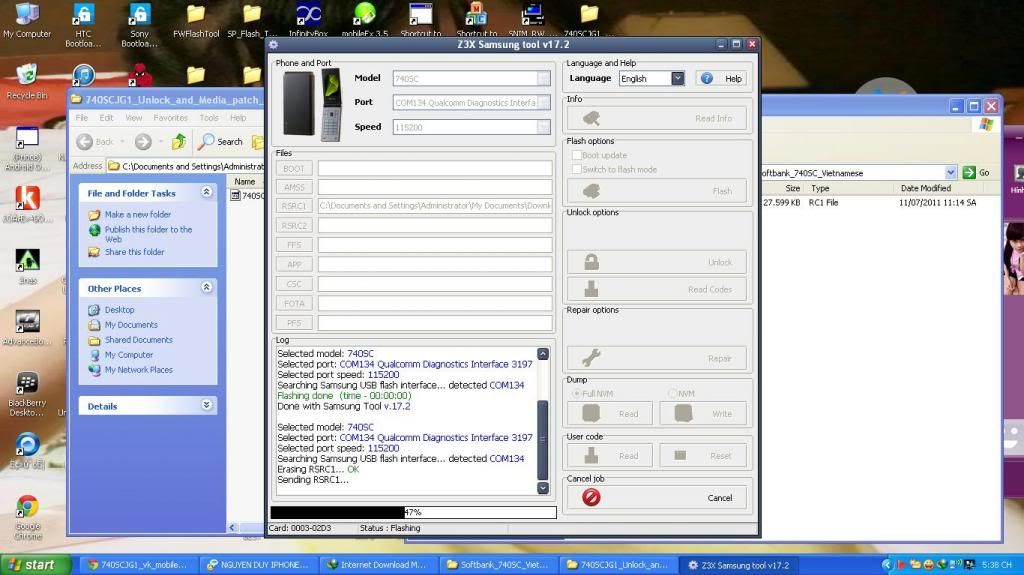Click the Up folder icon in Explorer
The width and height of the screenshot is (1024, 575).
(x=179, y=141)
